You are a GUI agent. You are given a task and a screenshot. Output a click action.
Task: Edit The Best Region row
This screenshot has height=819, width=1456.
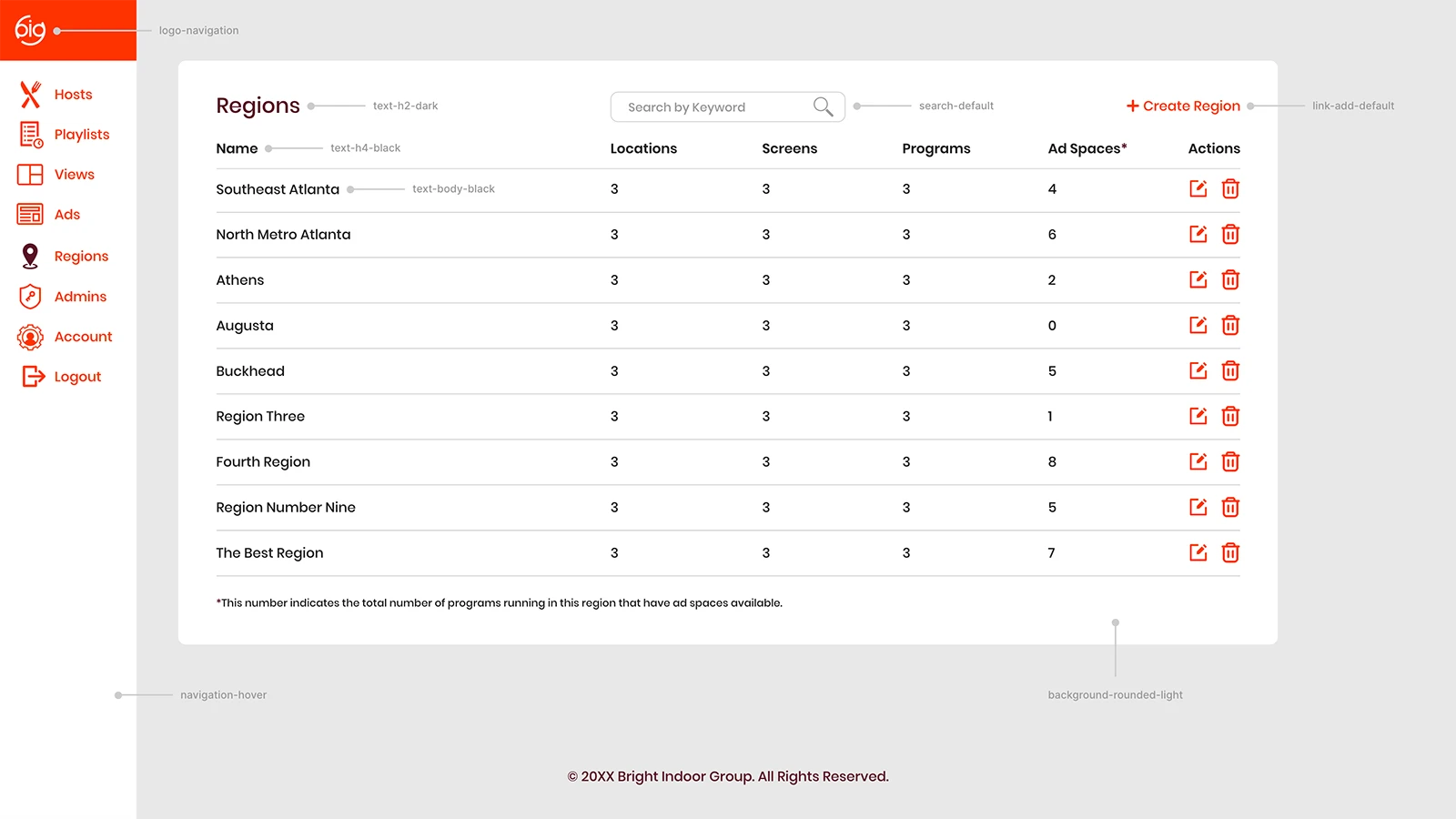pos(1198,552)
